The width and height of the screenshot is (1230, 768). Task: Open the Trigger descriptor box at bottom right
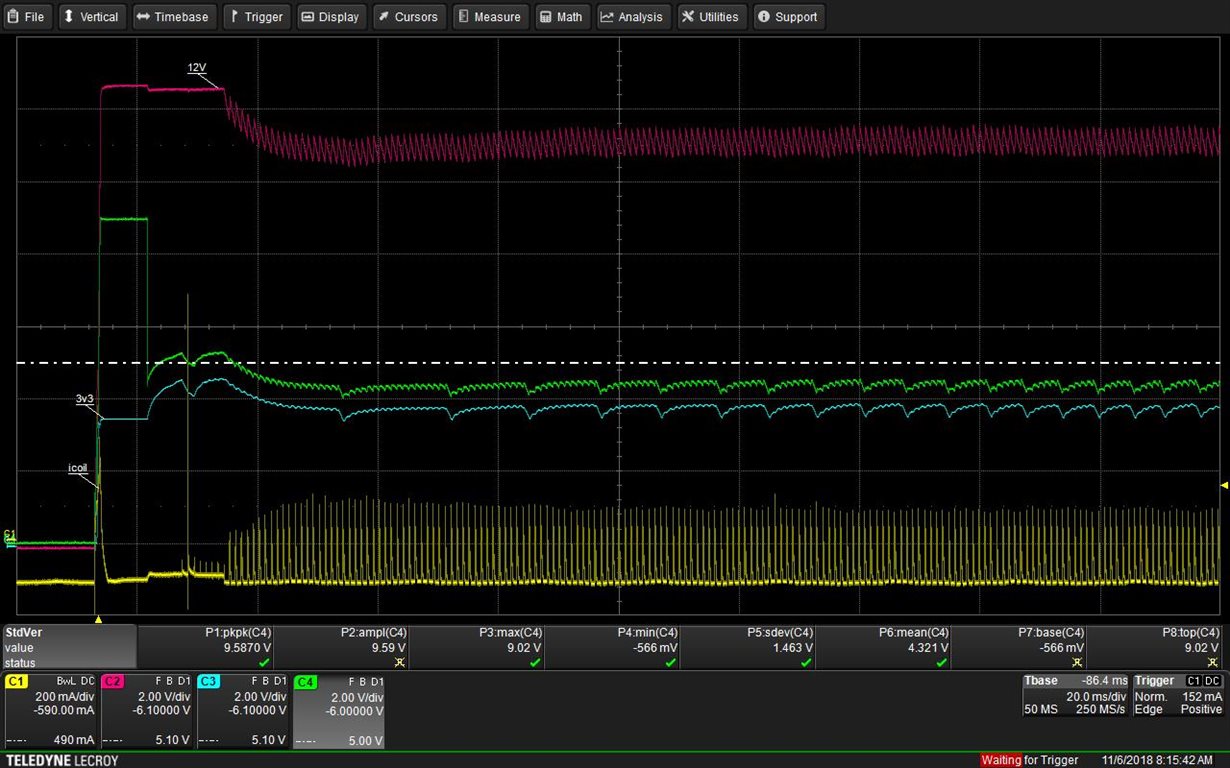(1178, 695)
